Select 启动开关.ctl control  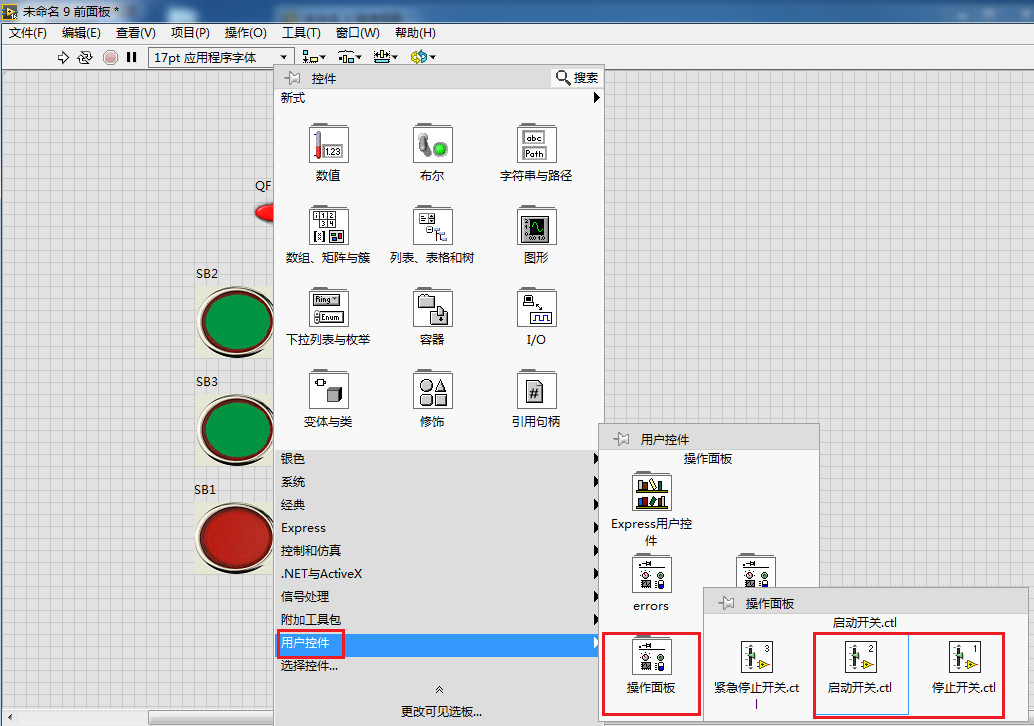(860, 657)
